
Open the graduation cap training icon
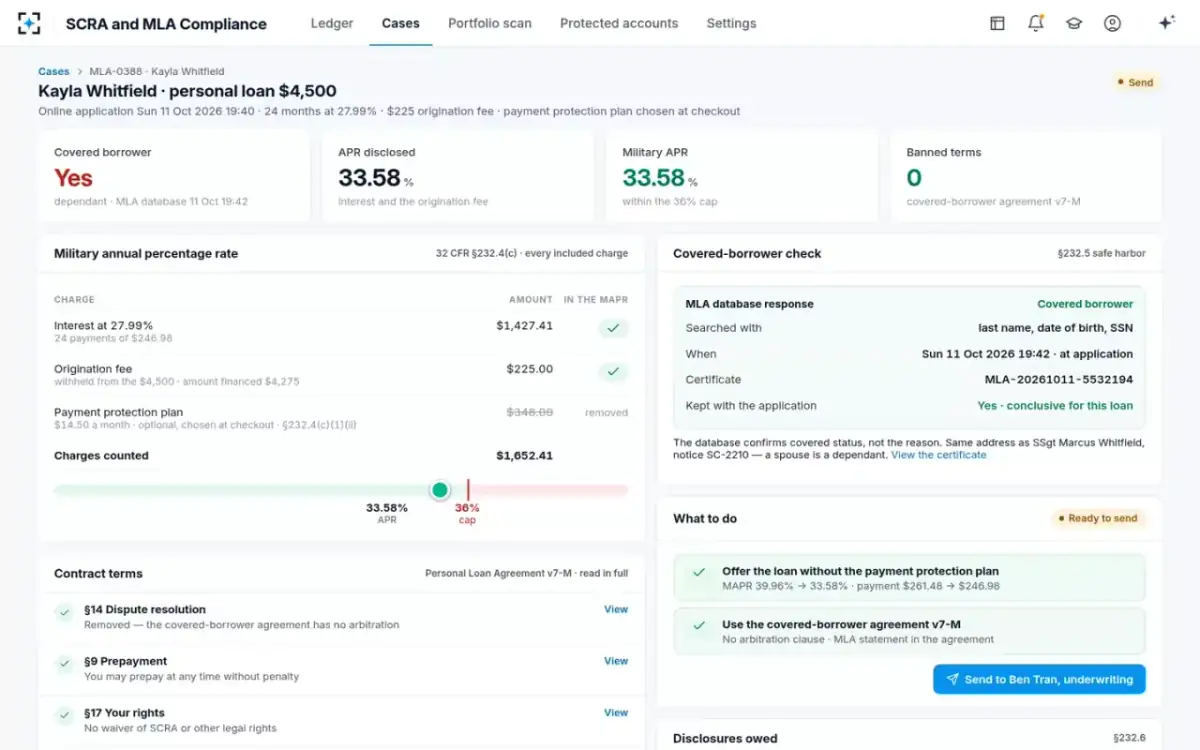1074,23
